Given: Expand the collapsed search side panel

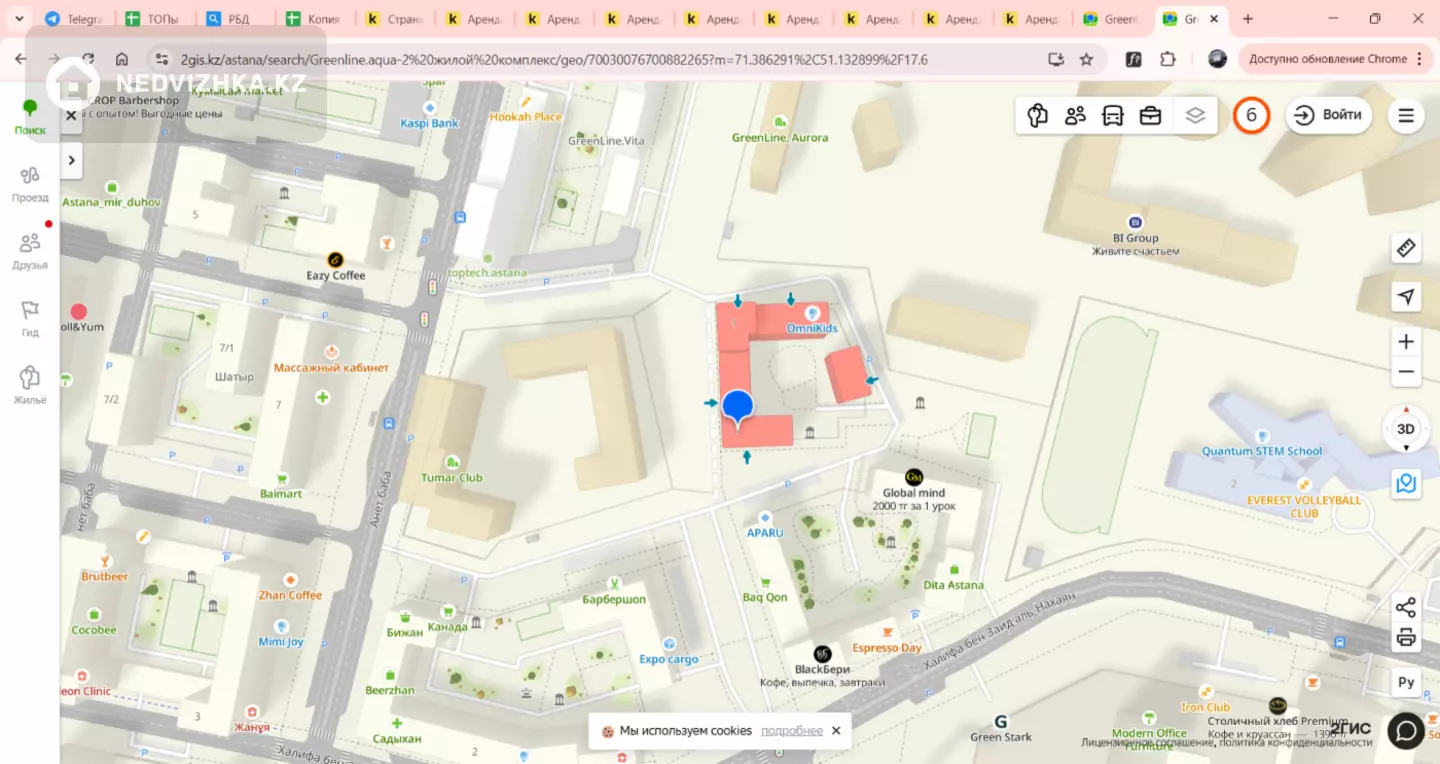Looking at the screenshot, I should tap(71, 160).
